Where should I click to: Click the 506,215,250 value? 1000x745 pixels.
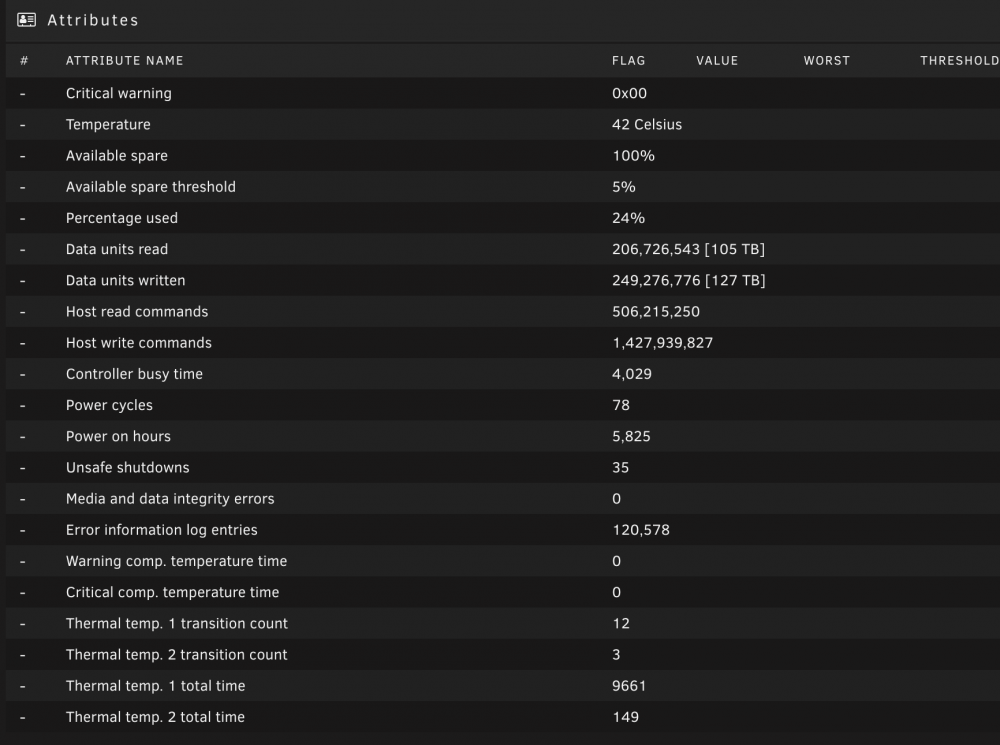[x=656, y=312]
